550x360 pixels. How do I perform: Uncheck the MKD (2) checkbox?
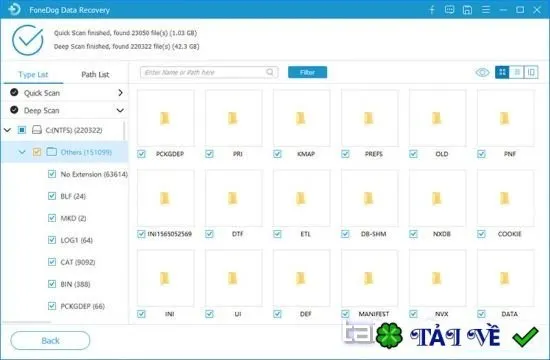(x=52, y=218)
